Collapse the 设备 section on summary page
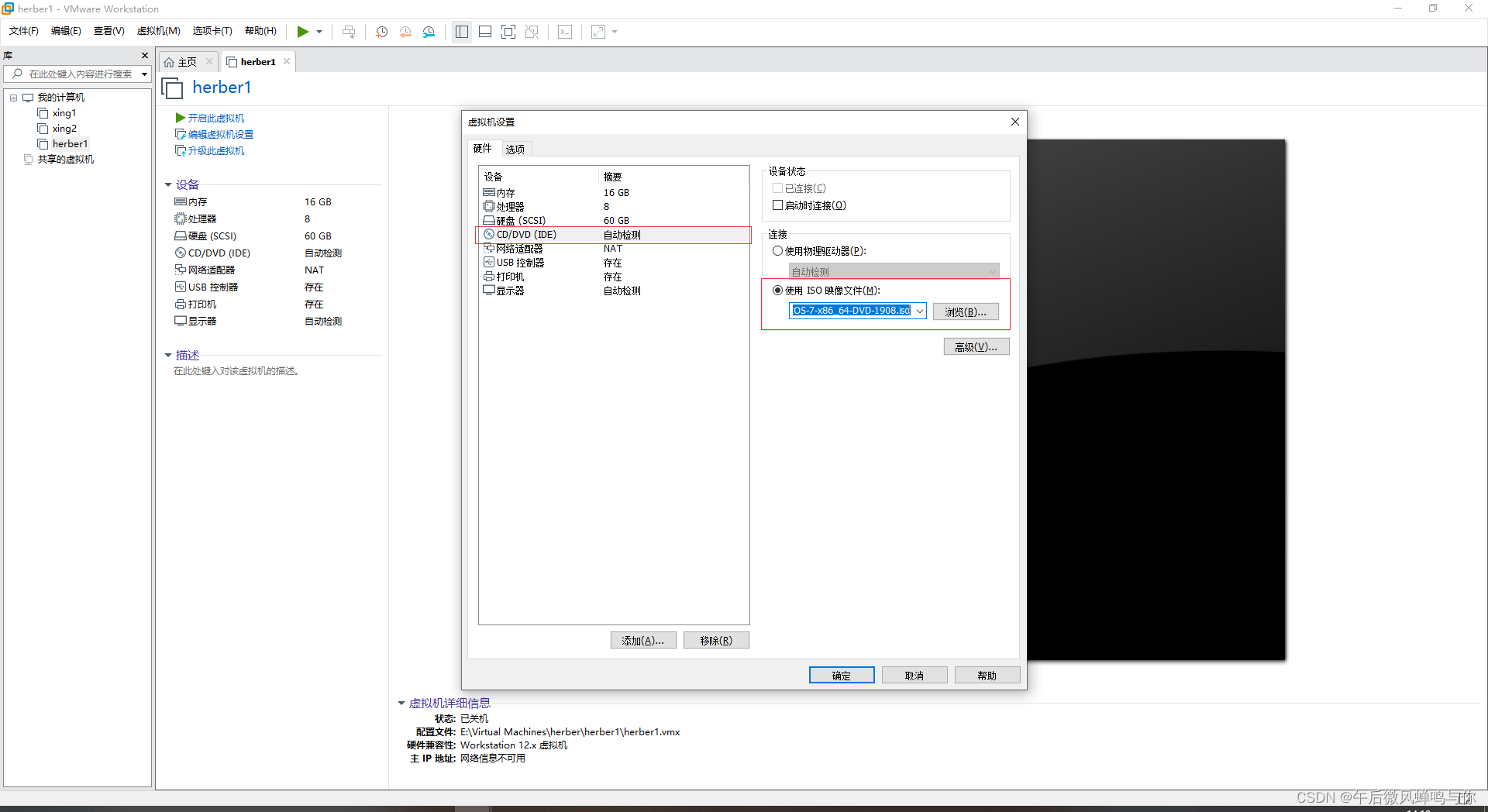1488x812 pixels. 168,184
